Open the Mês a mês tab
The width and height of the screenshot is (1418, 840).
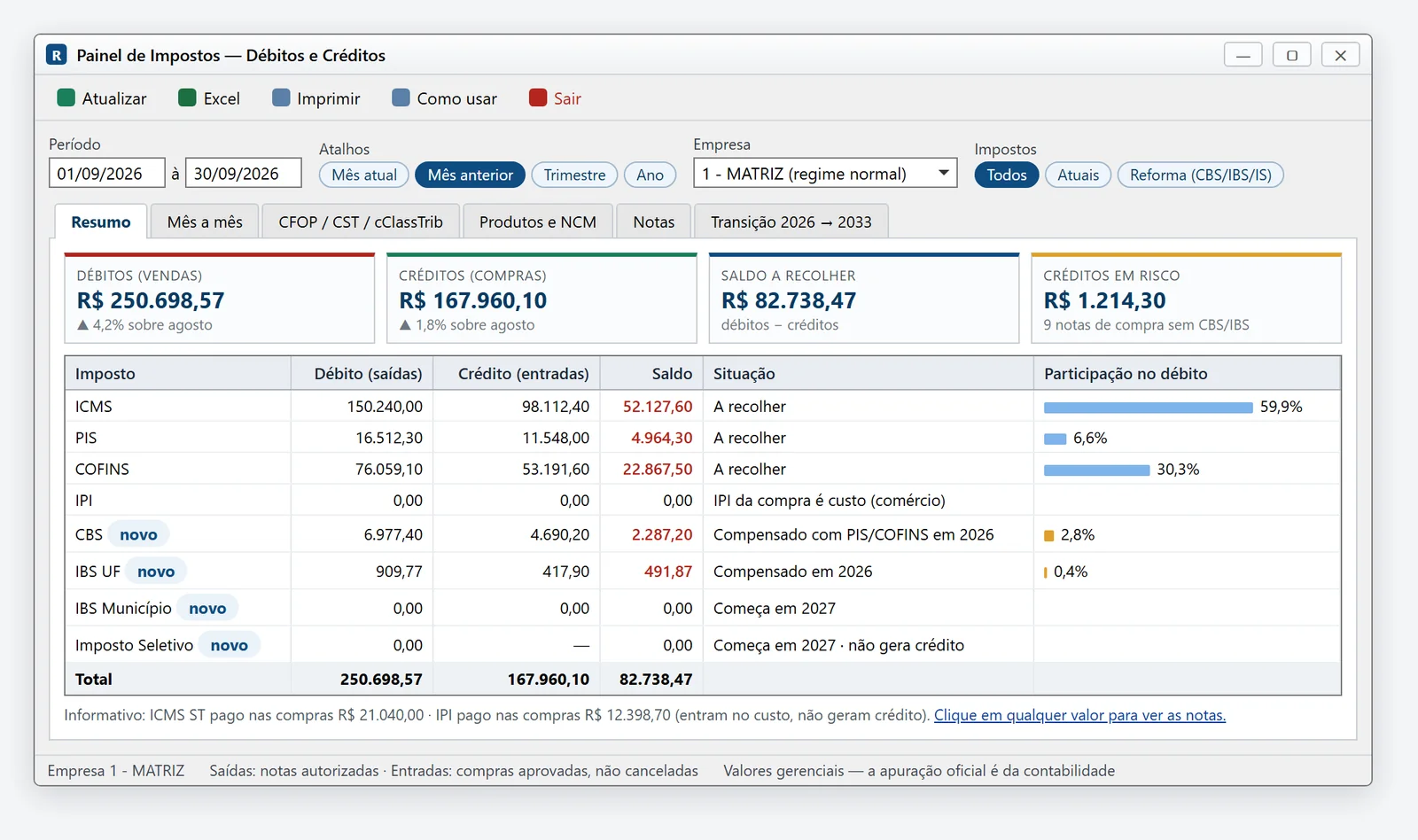click(x=205, y=222)
